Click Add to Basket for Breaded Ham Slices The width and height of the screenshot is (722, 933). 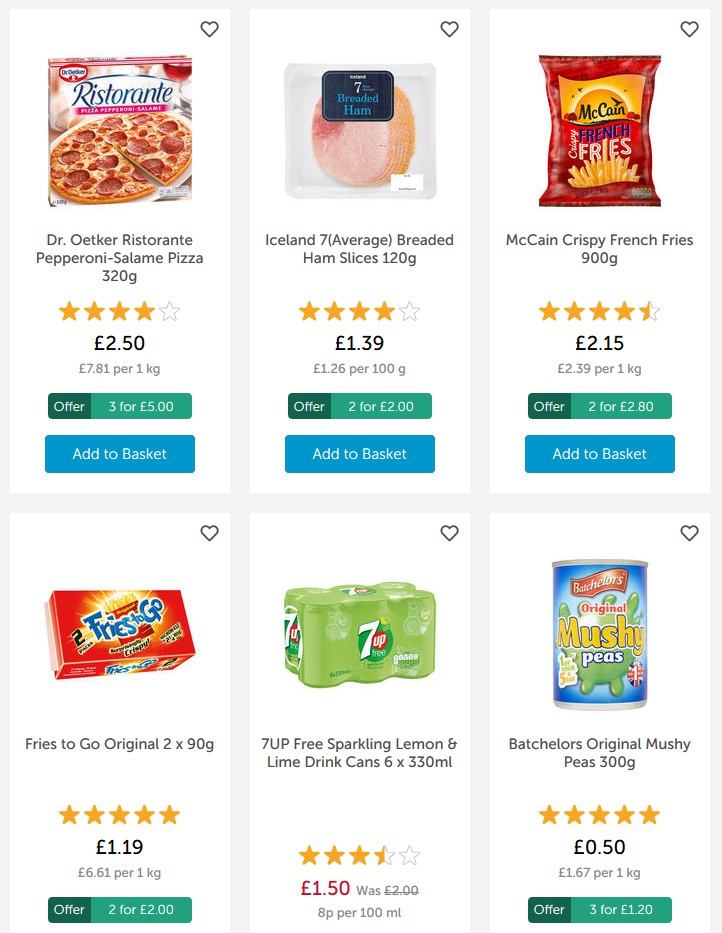[359, 454]
